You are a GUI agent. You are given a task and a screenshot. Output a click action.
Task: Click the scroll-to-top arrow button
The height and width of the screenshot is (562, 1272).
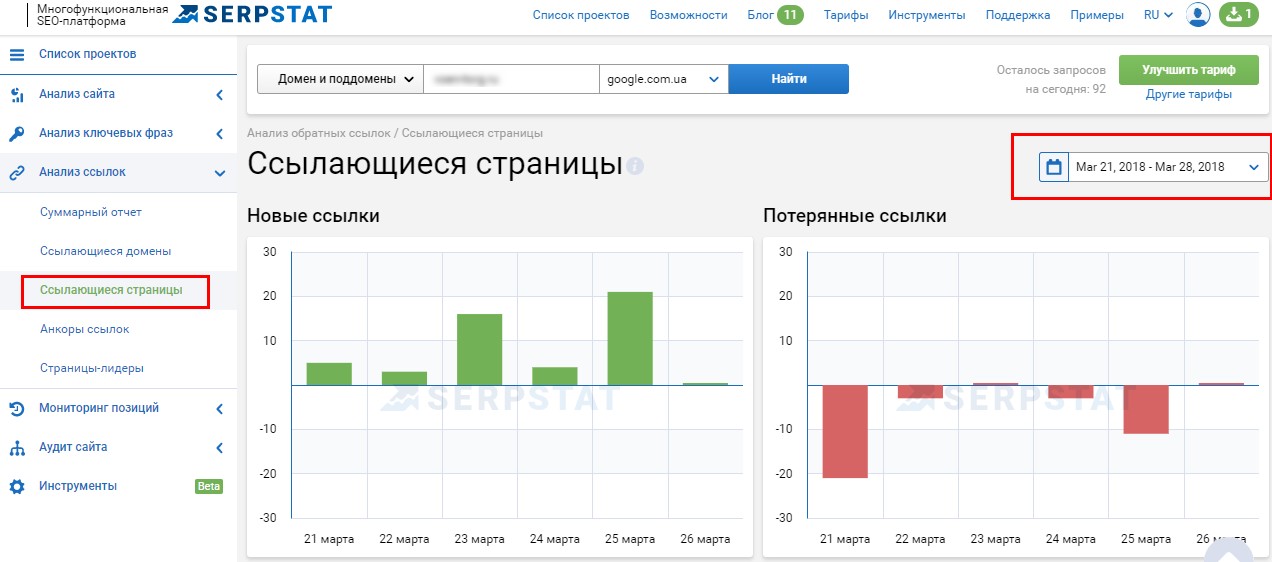pyautogui.click(x=1231, y=551)
